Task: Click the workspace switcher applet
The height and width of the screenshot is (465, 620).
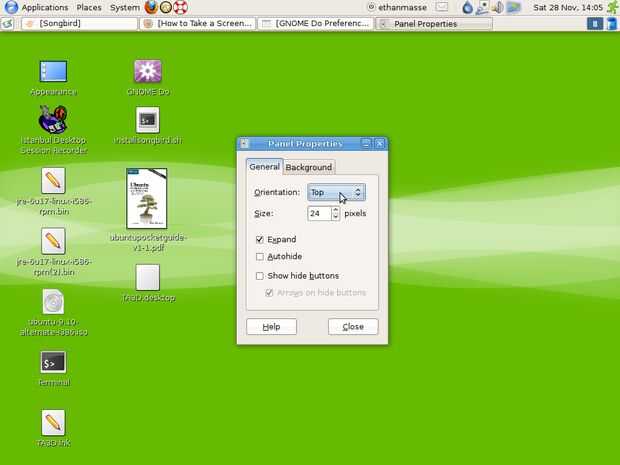Action: point(595,24)
